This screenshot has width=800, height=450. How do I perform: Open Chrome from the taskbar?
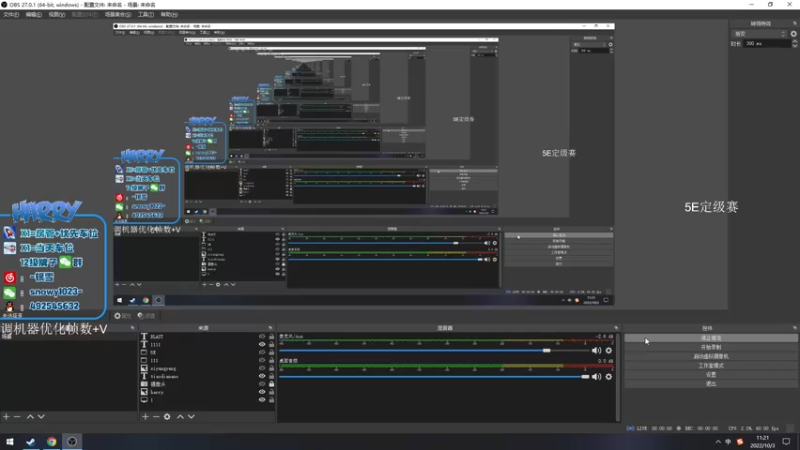[x=52, y=442]
